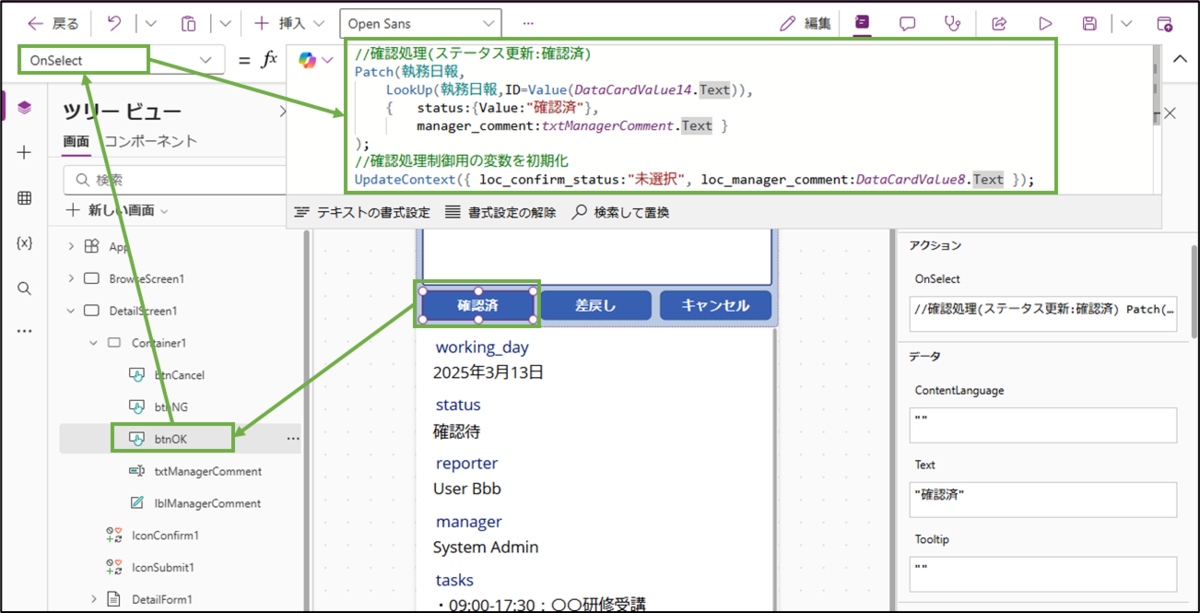The image size is (1200, 613).
Task: Collapse the DetailScreen1 tree node
Action: click(x=71, y=310)
